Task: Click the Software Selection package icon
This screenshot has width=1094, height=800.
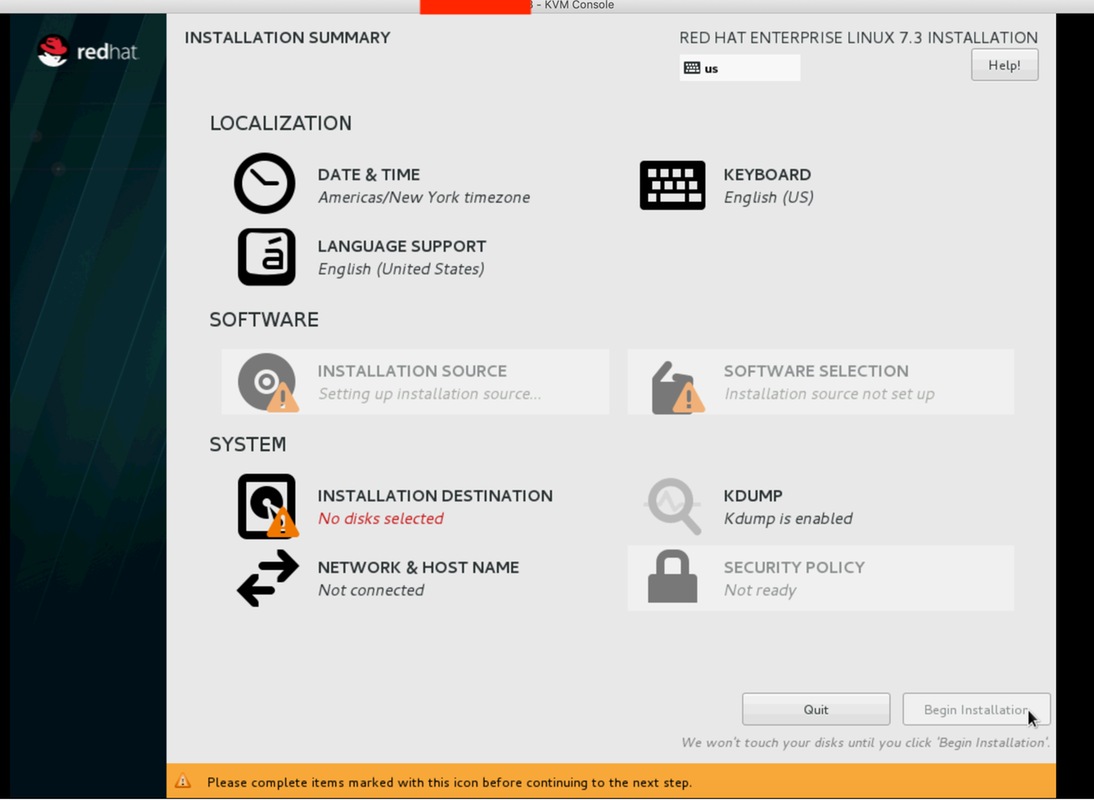Action: point(677,387)
